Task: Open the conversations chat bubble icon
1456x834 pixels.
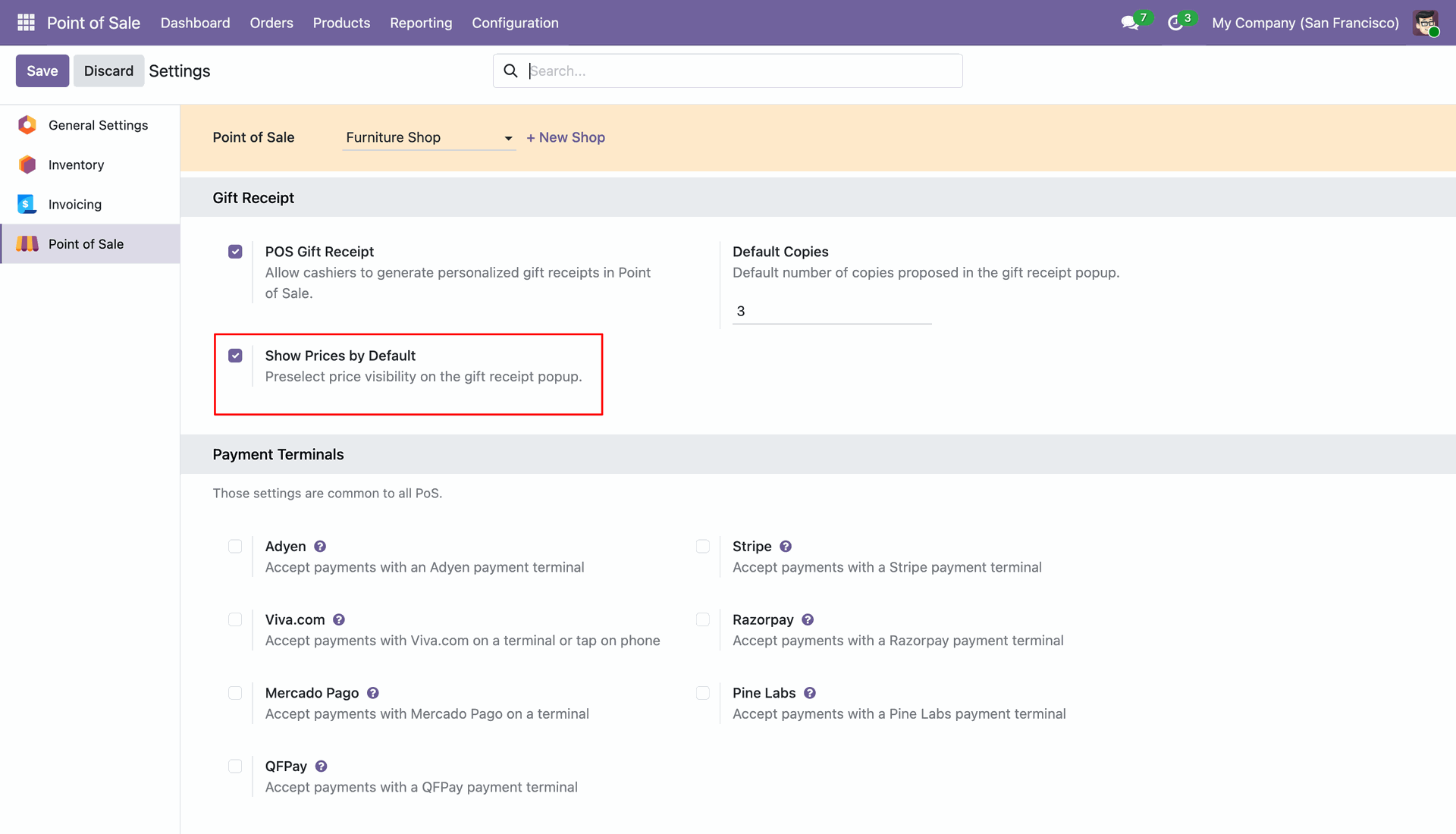Action: click(1130, 23)
